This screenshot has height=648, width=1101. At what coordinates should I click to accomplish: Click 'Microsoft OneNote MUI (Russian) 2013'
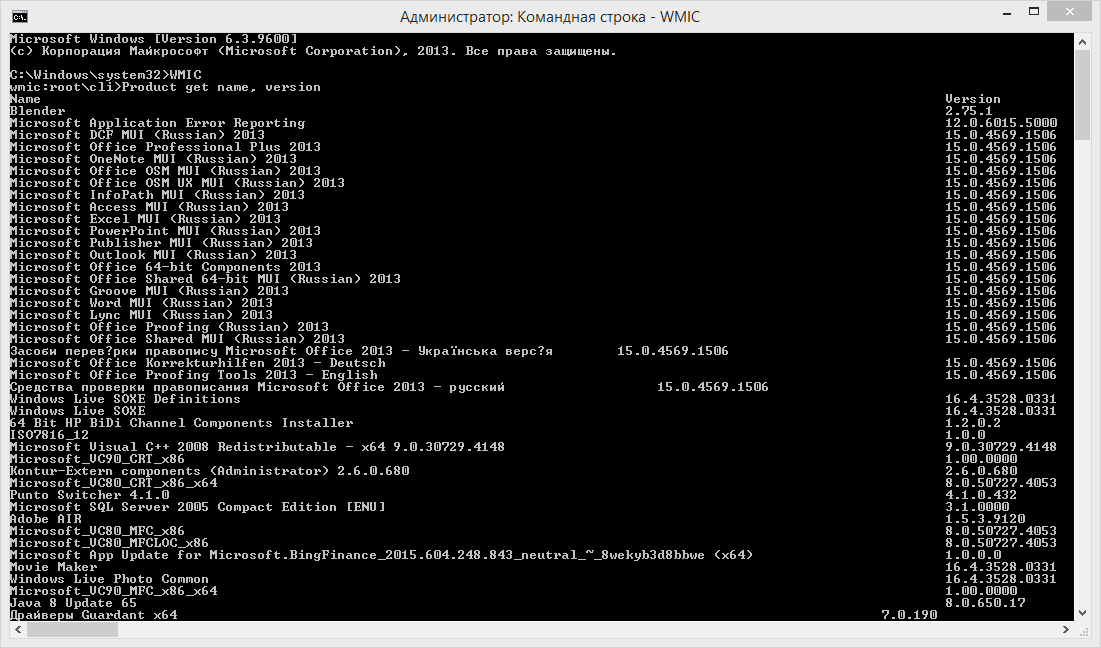pyautogui.click(x=153, y=159)
